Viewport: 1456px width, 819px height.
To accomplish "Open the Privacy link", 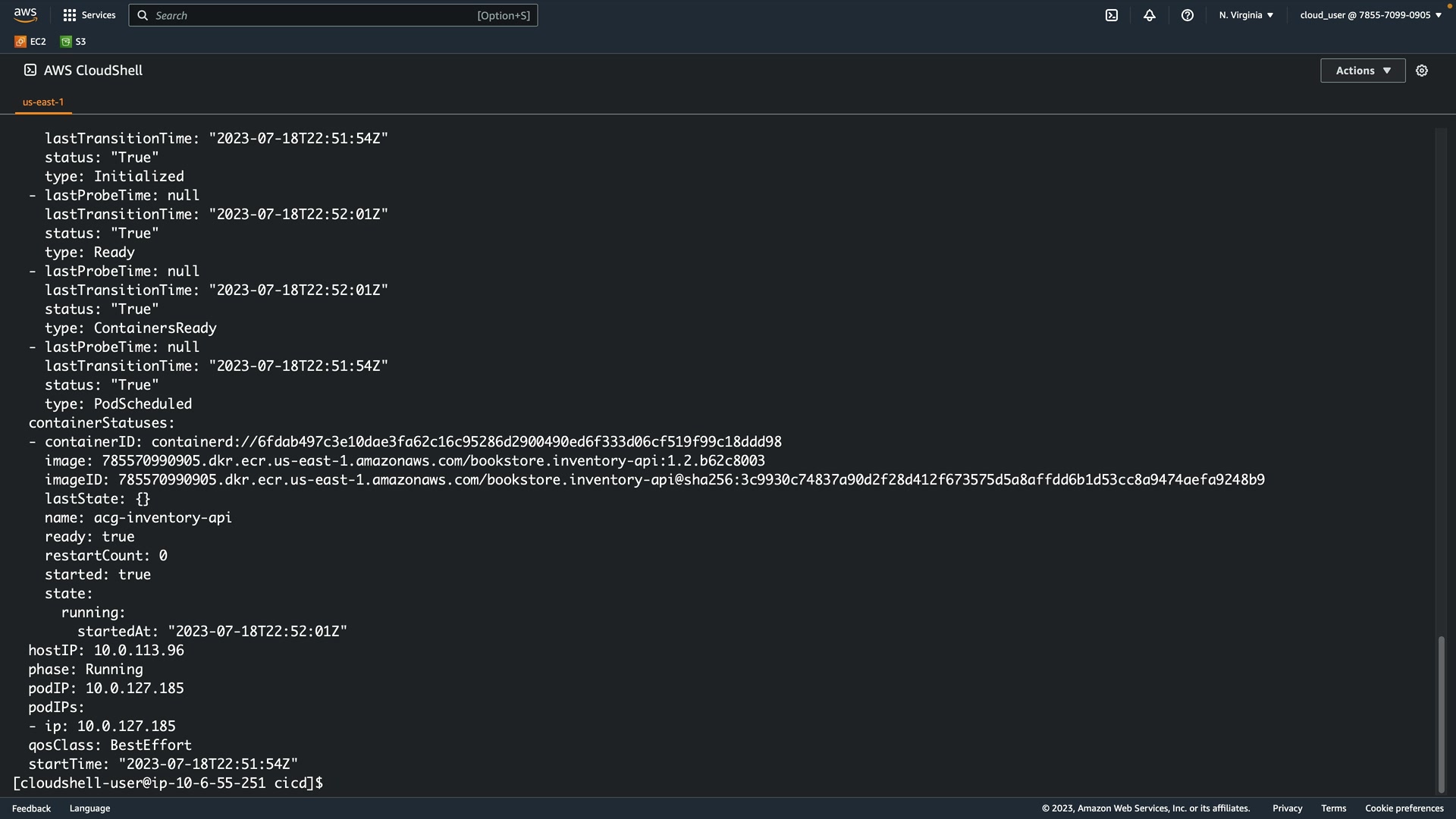I will tap(1287, 808).
